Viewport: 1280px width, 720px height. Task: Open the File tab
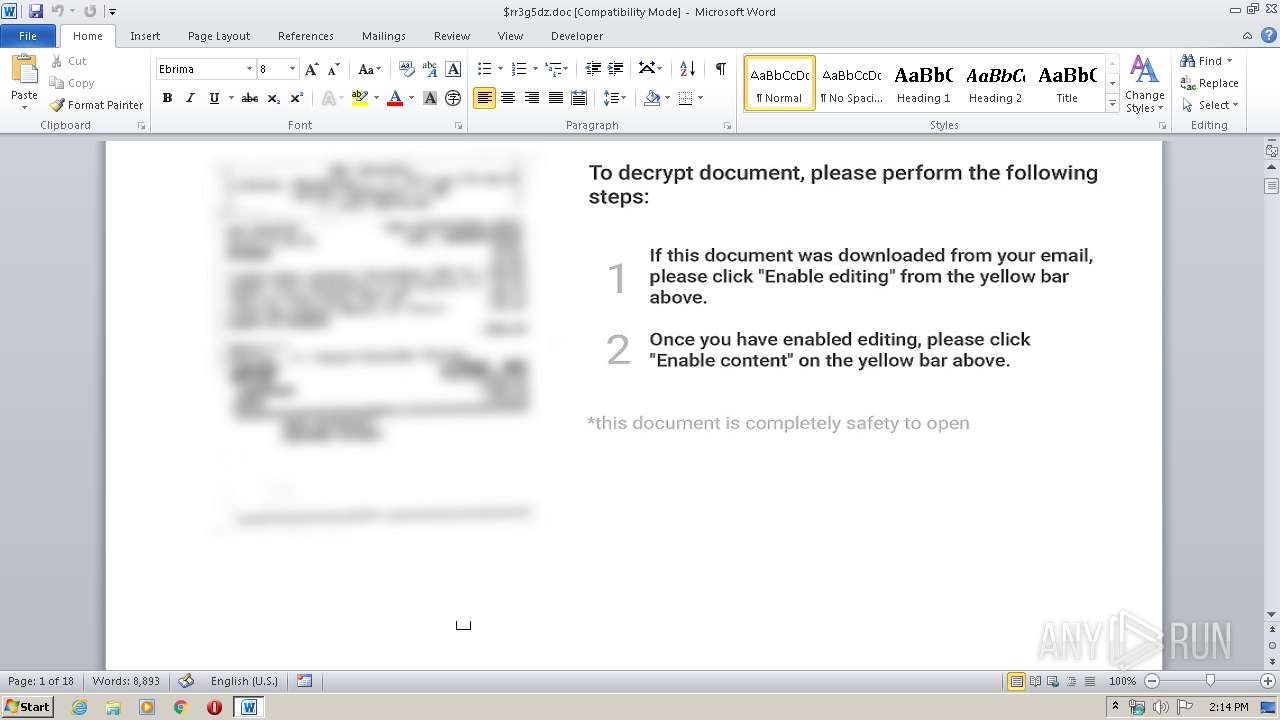(28, 36)
